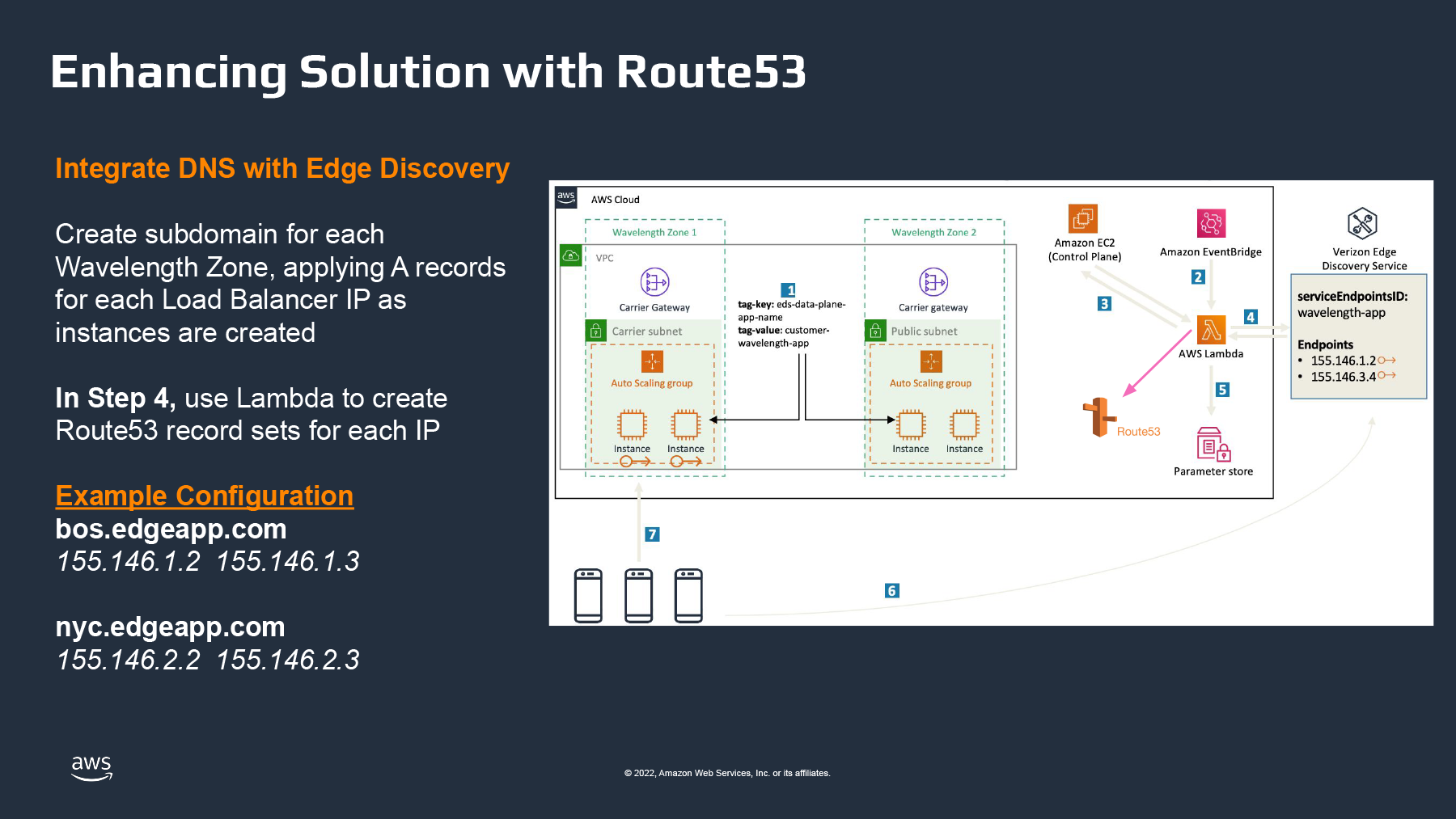Click the IP addresses 155.146.1.2 155.146.1.3
Image resolution: width=1456 pixels, height=819 pixels.
point(208,561)
